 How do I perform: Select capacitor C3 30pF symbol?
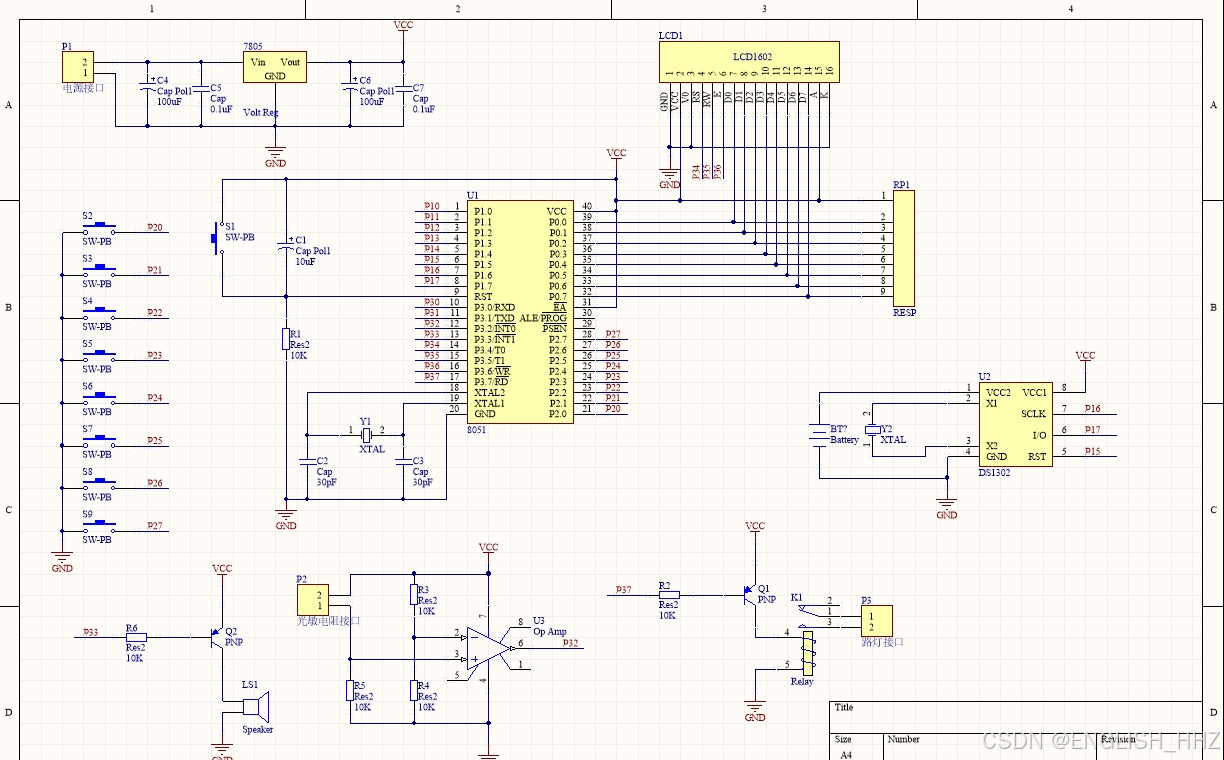tap(402, 461)
